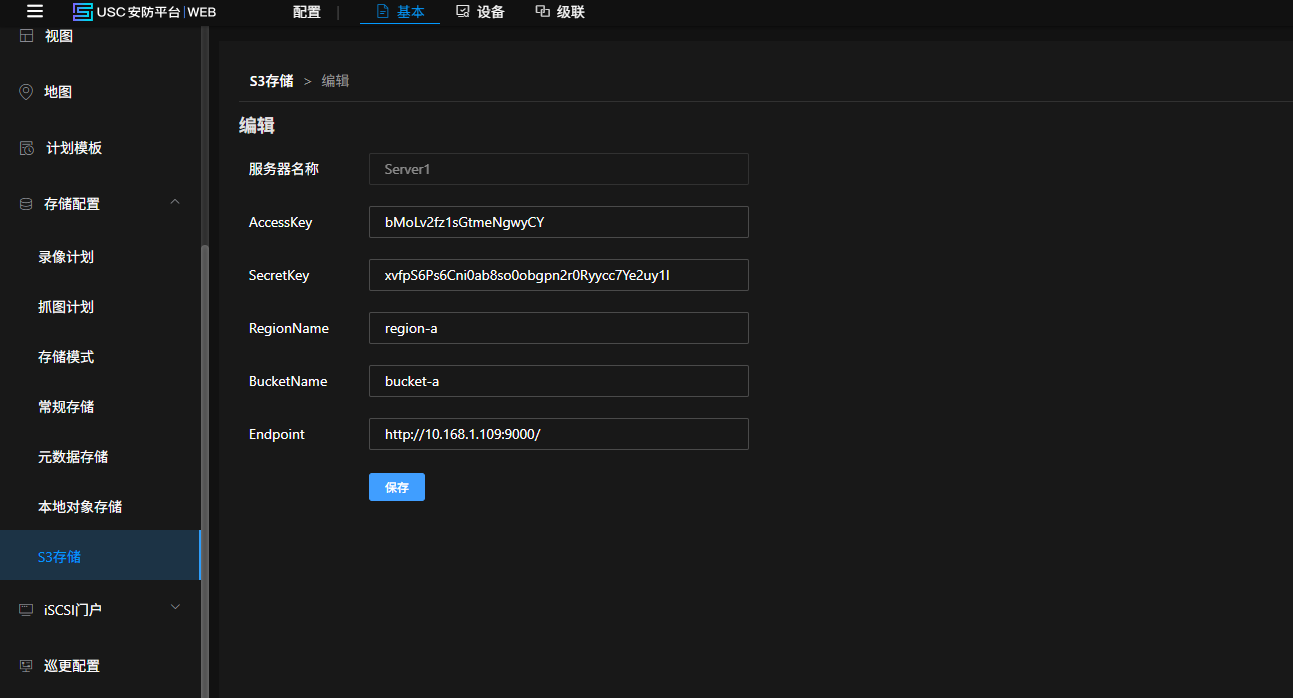Image resolution: width=1293 pixels, height=698 pixels.
Task: Open 录像计划 under storage config
Action: coord(66,257)
